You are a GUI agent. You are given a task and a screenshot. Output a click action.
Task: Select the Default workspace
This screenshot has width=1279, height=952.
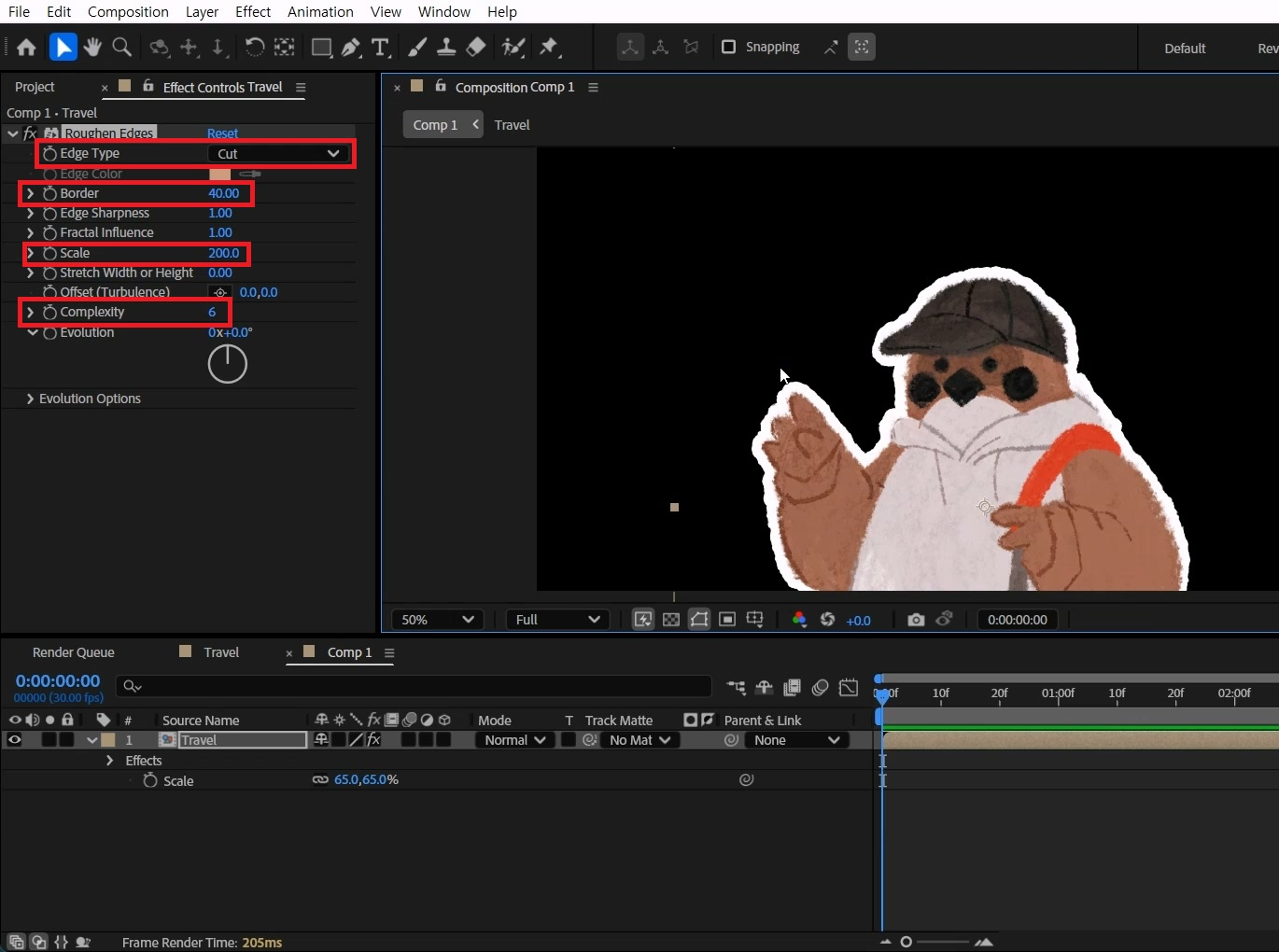1185,49
